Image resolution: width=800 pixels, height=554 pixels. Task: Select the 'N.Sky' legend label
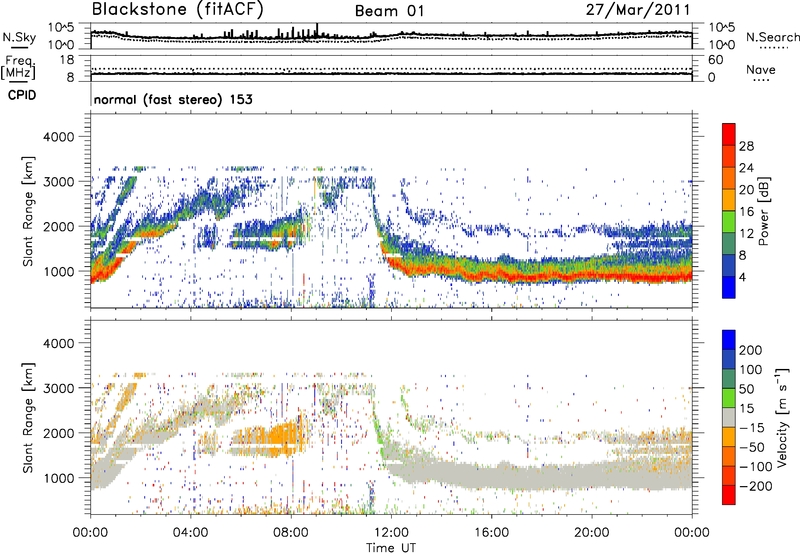(19, 37)
